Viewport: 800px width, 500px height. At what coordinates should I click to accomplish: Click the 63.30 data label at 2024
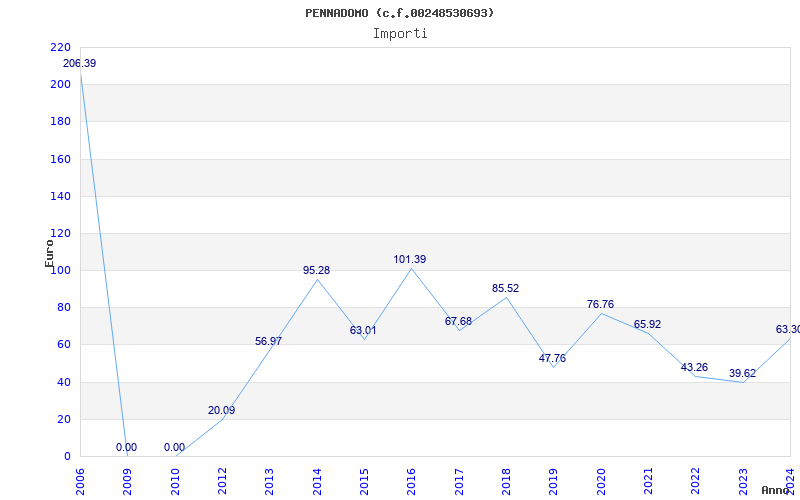pos(788,330)
